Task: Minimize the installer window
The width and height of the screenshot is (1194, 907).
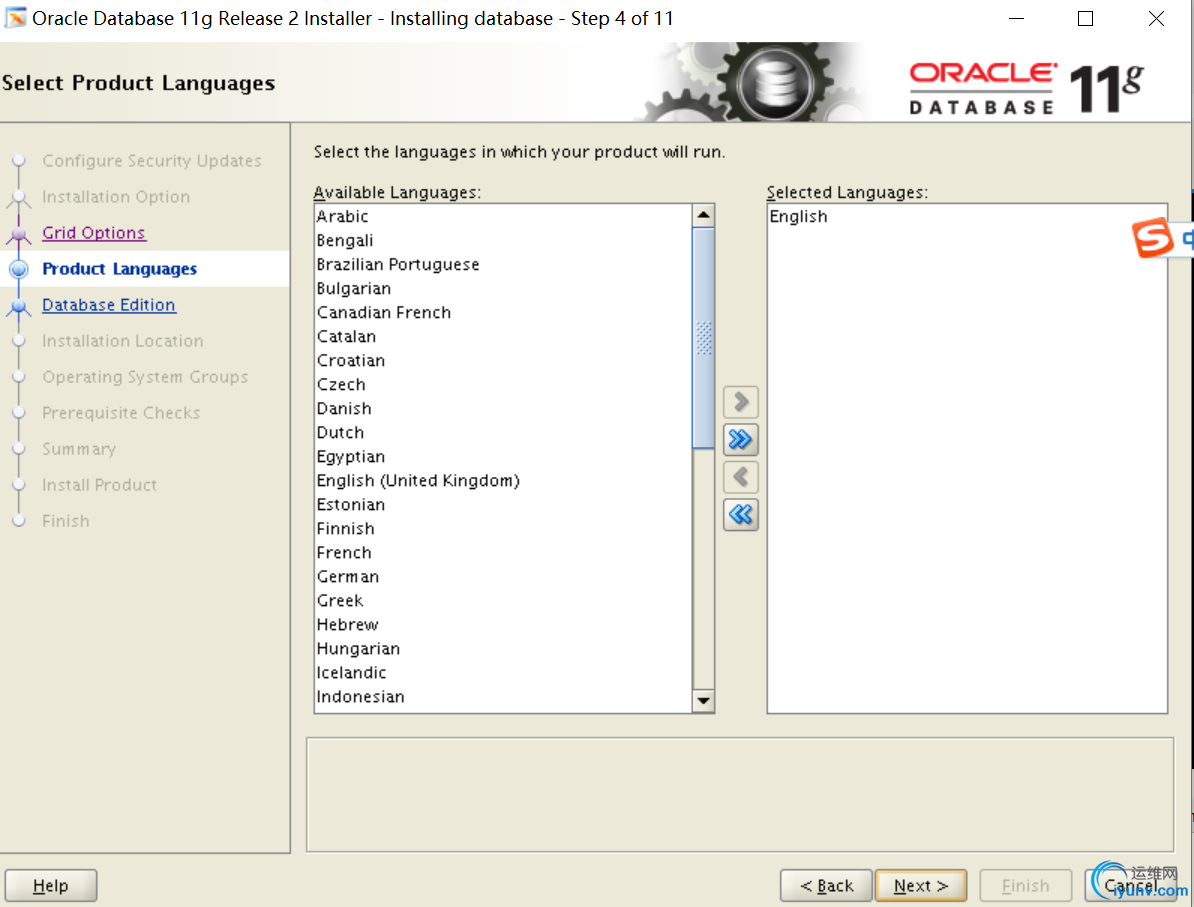Action: [x=1016, y=18]
